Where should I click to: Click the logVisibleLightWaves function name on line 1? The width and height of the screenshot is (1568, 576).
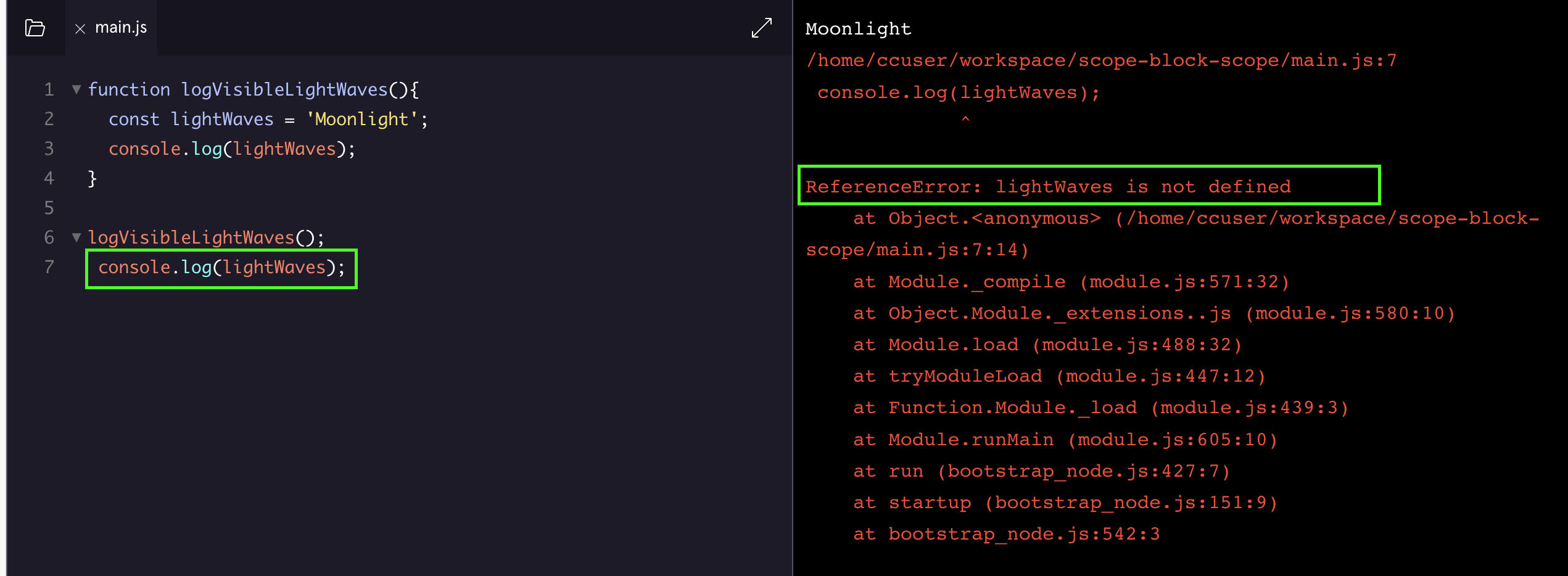tap(284, 90)
